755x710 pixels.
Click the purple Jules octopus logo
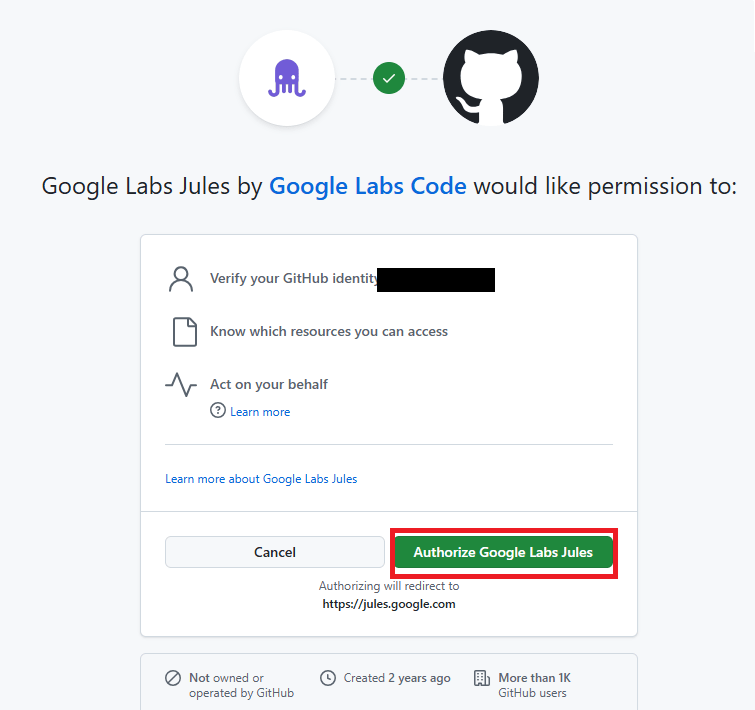(x=287, y=78)
